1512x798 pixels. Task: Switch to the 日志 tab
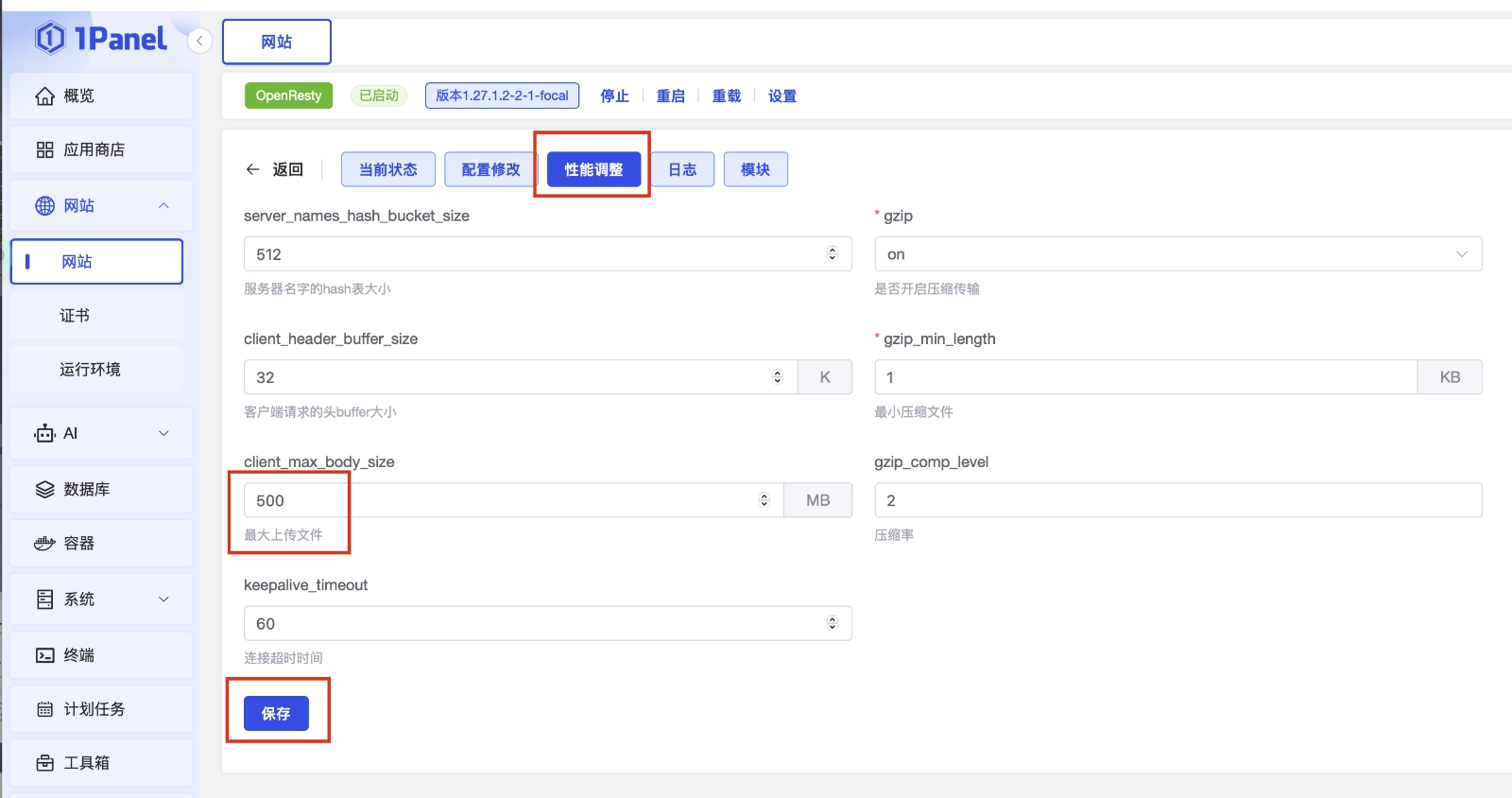682,169
